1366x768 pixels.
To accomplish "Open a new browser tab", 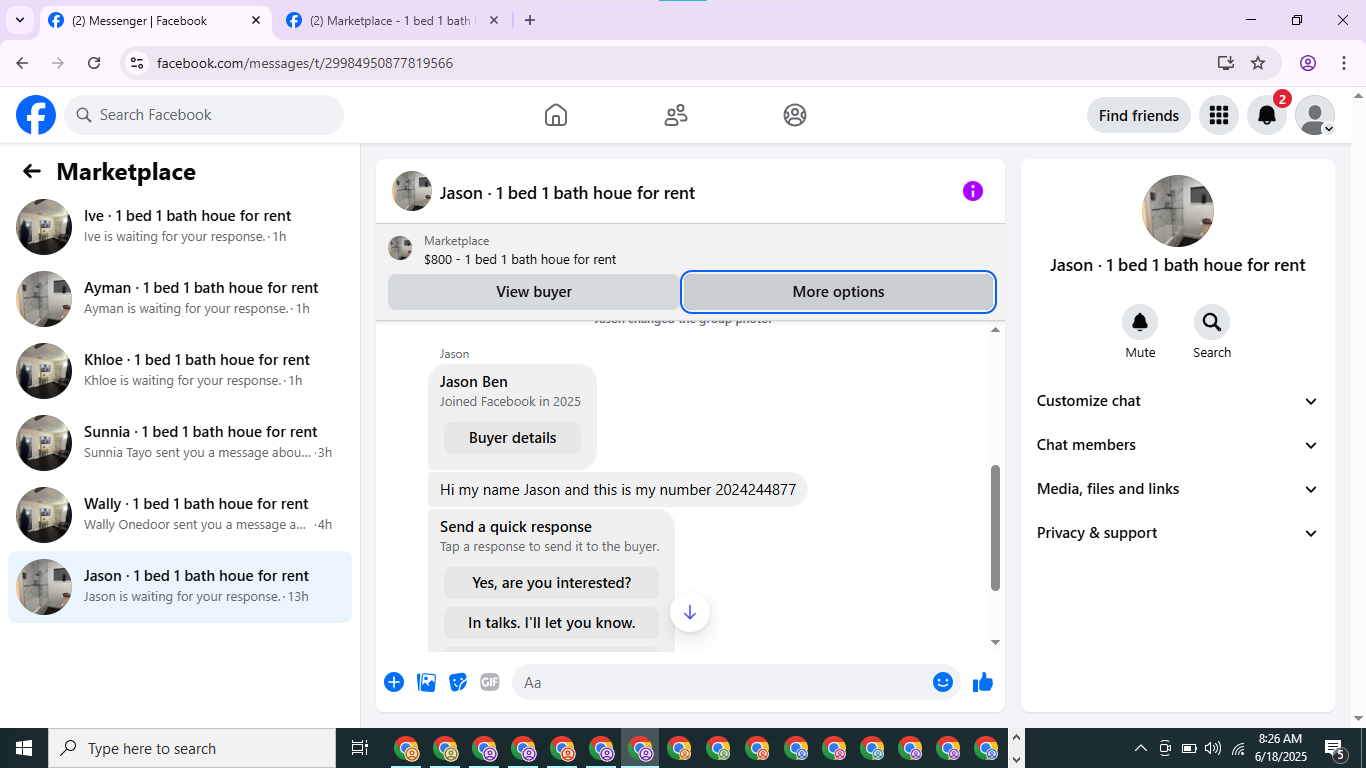I will pos(530,20).
